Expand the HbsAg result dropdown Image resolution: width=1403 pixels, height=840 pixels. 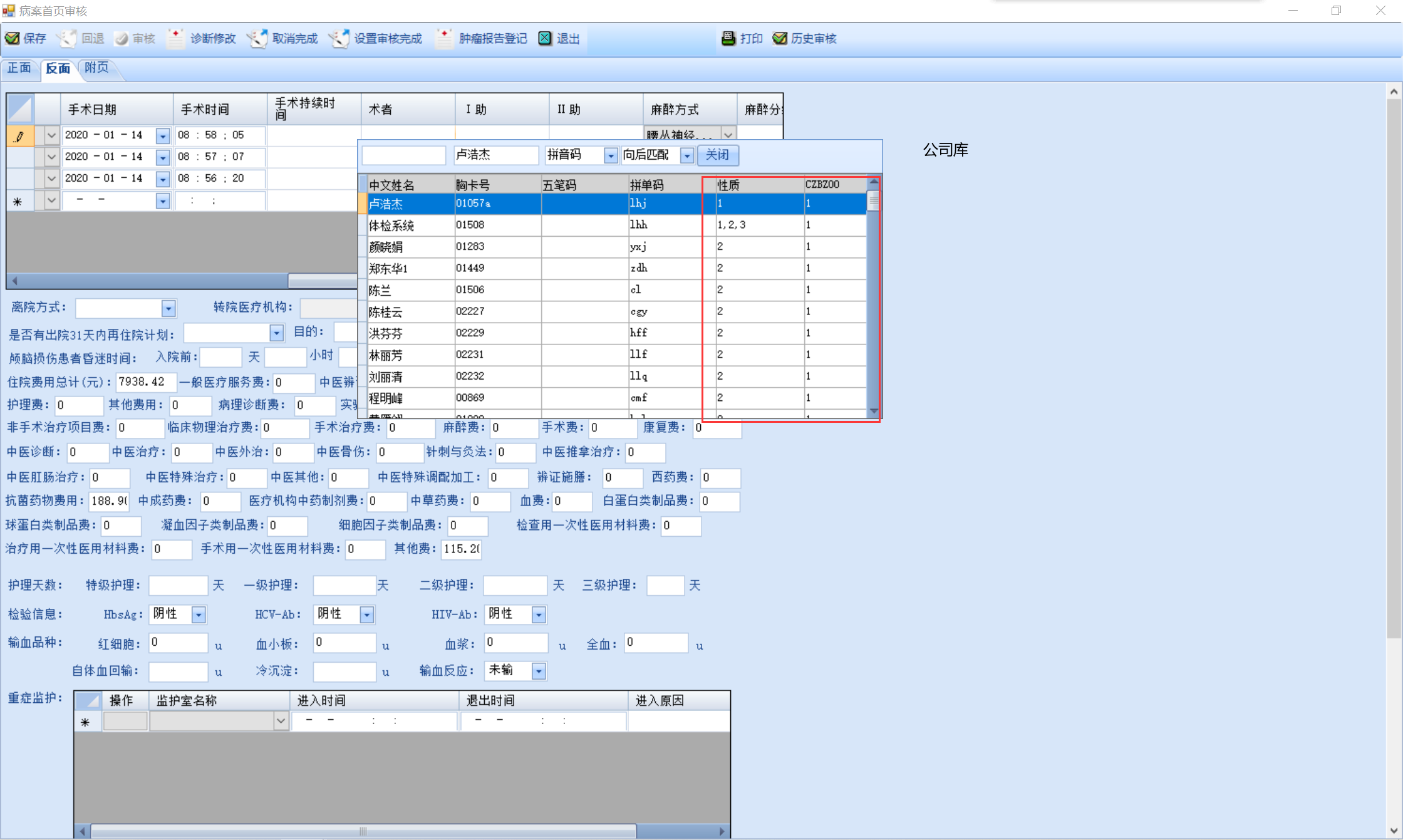pyautogui.click(x=199, y=614)
